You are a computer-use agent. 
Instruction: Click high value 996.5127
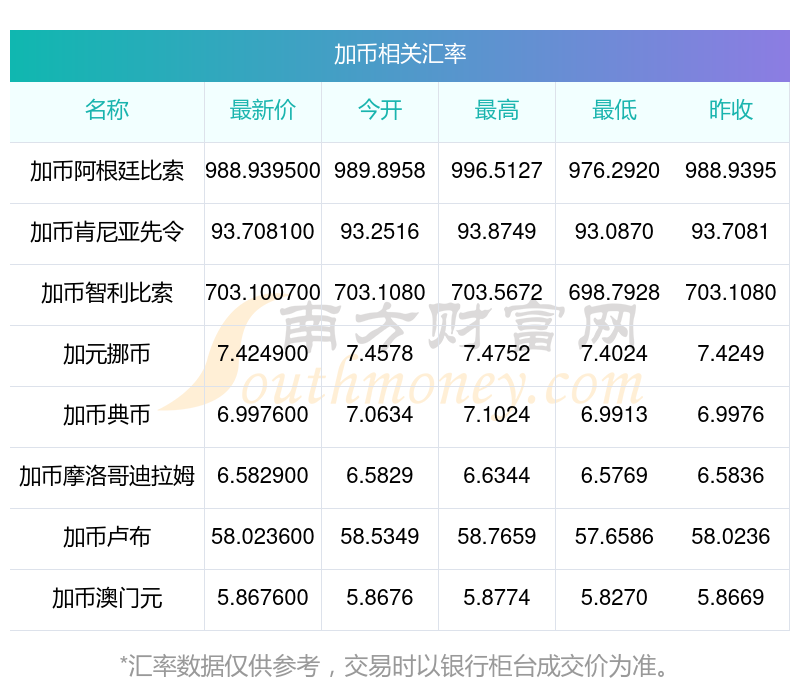pos(497,170)
